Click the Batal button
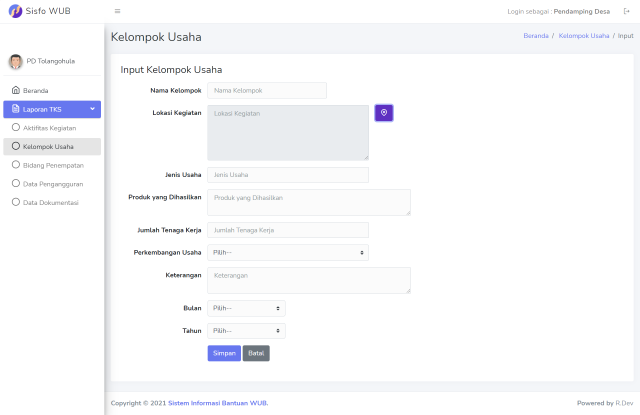This screenshot has width=640, height=415. pos(256,353)
